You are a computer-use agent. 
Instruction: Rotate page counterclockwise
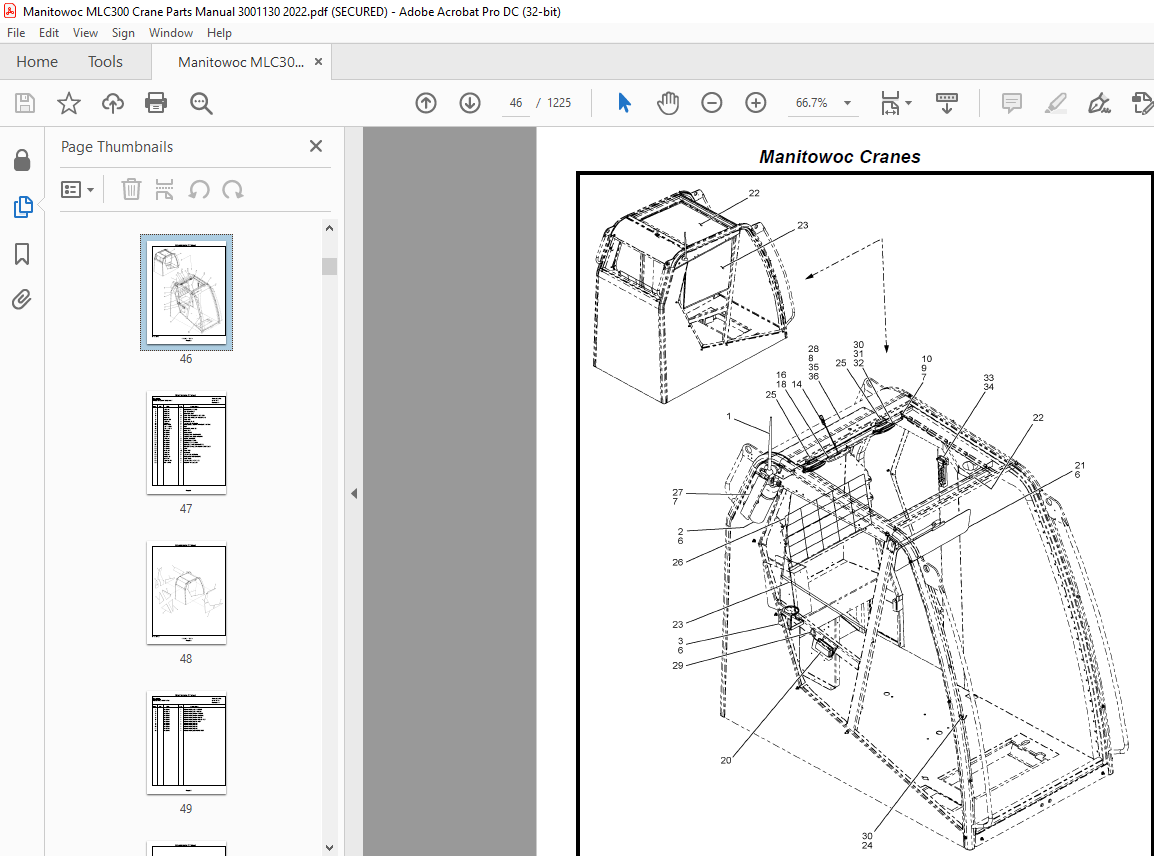(199, 189)
